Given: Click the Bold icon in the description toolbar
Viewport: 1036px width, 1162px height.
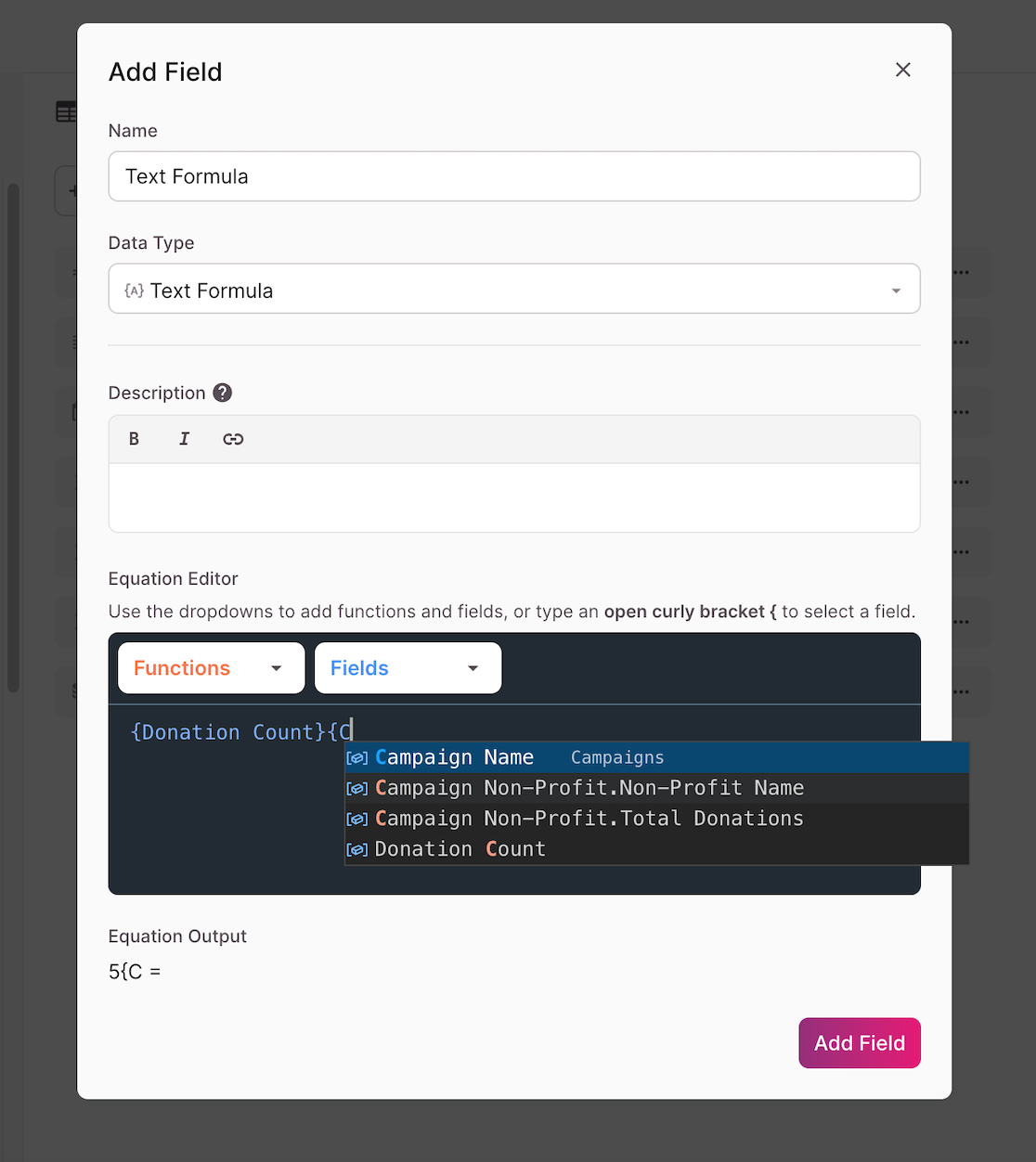Looking at the screenshot, I should point(134,438).
